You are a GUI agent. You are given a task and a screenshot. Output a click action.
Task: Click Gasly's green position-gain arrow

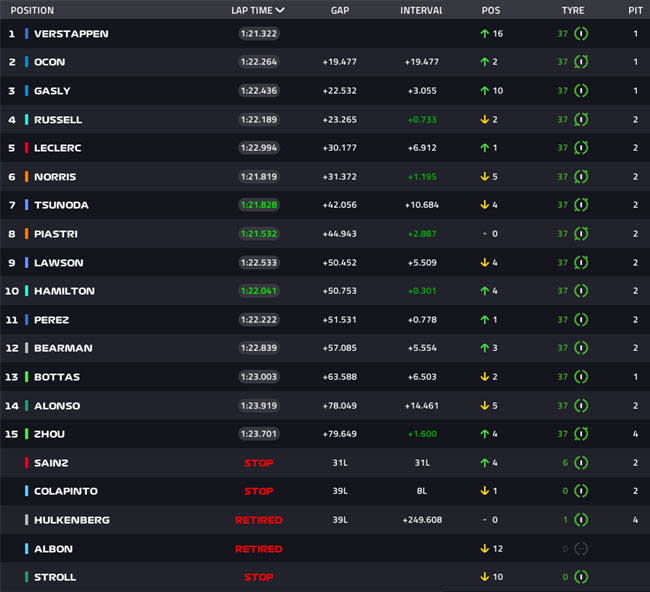tap(484, 91)
